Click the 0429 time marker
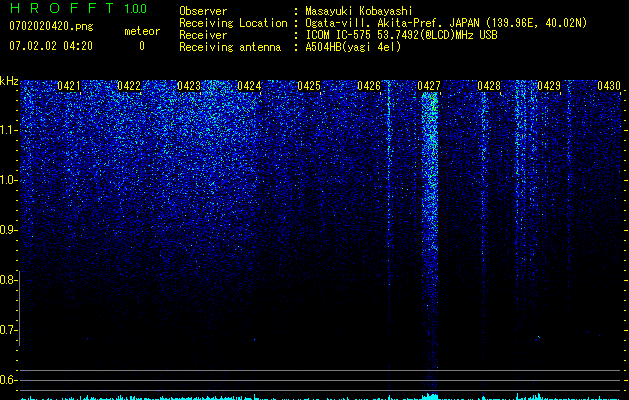 pyautogui.click(x=549, y=85)
